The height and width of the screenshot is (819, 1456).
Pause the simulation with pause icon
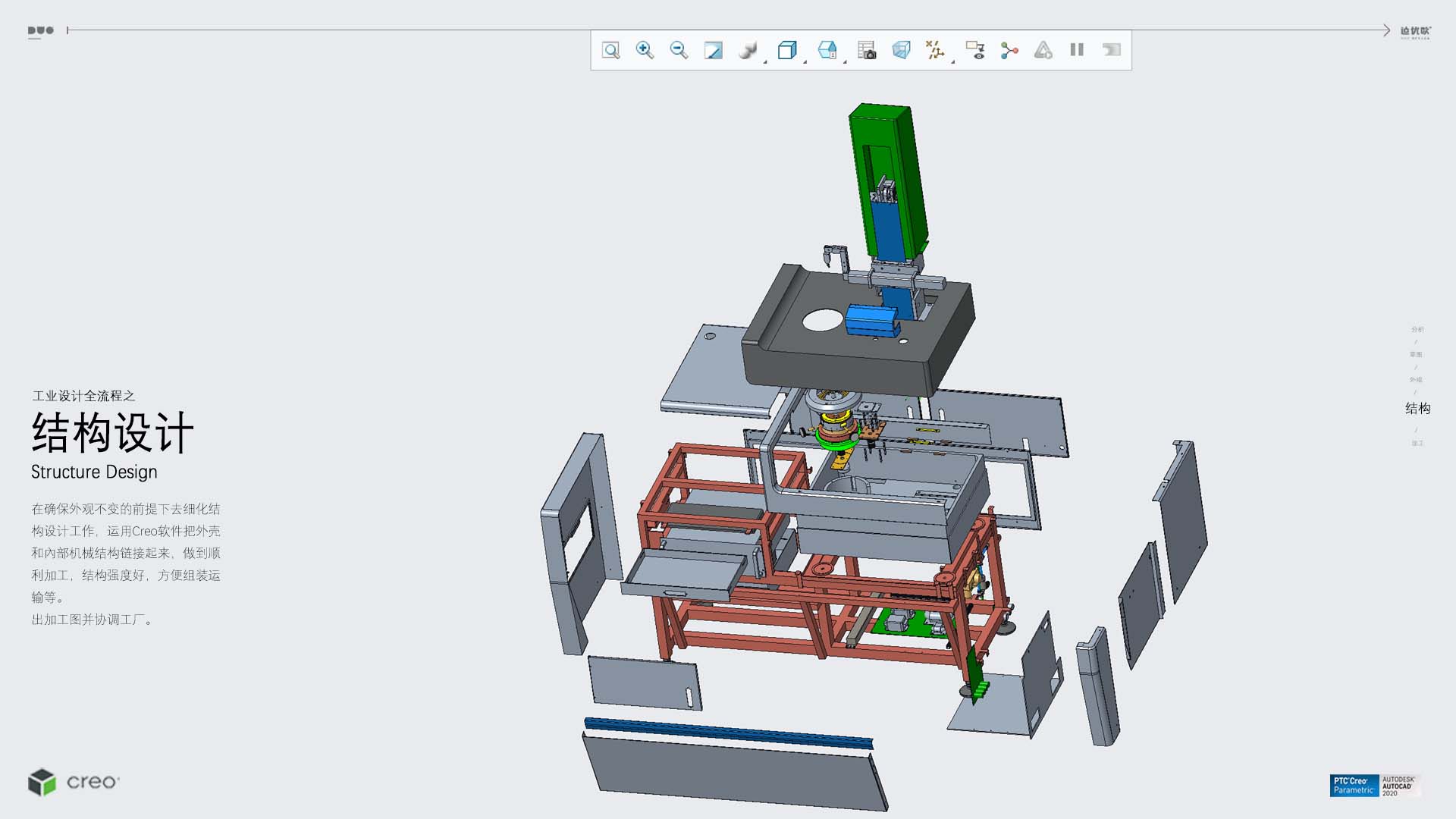coord(1077,50)
